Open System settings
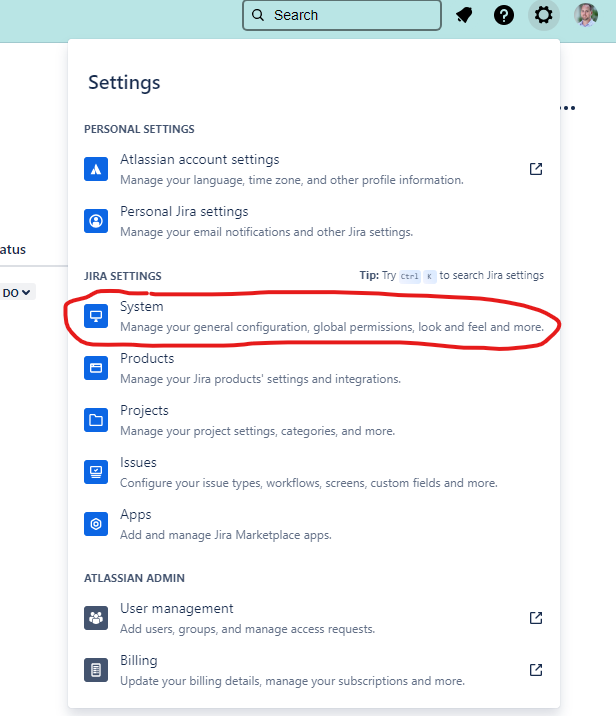 tap(314, 316)
